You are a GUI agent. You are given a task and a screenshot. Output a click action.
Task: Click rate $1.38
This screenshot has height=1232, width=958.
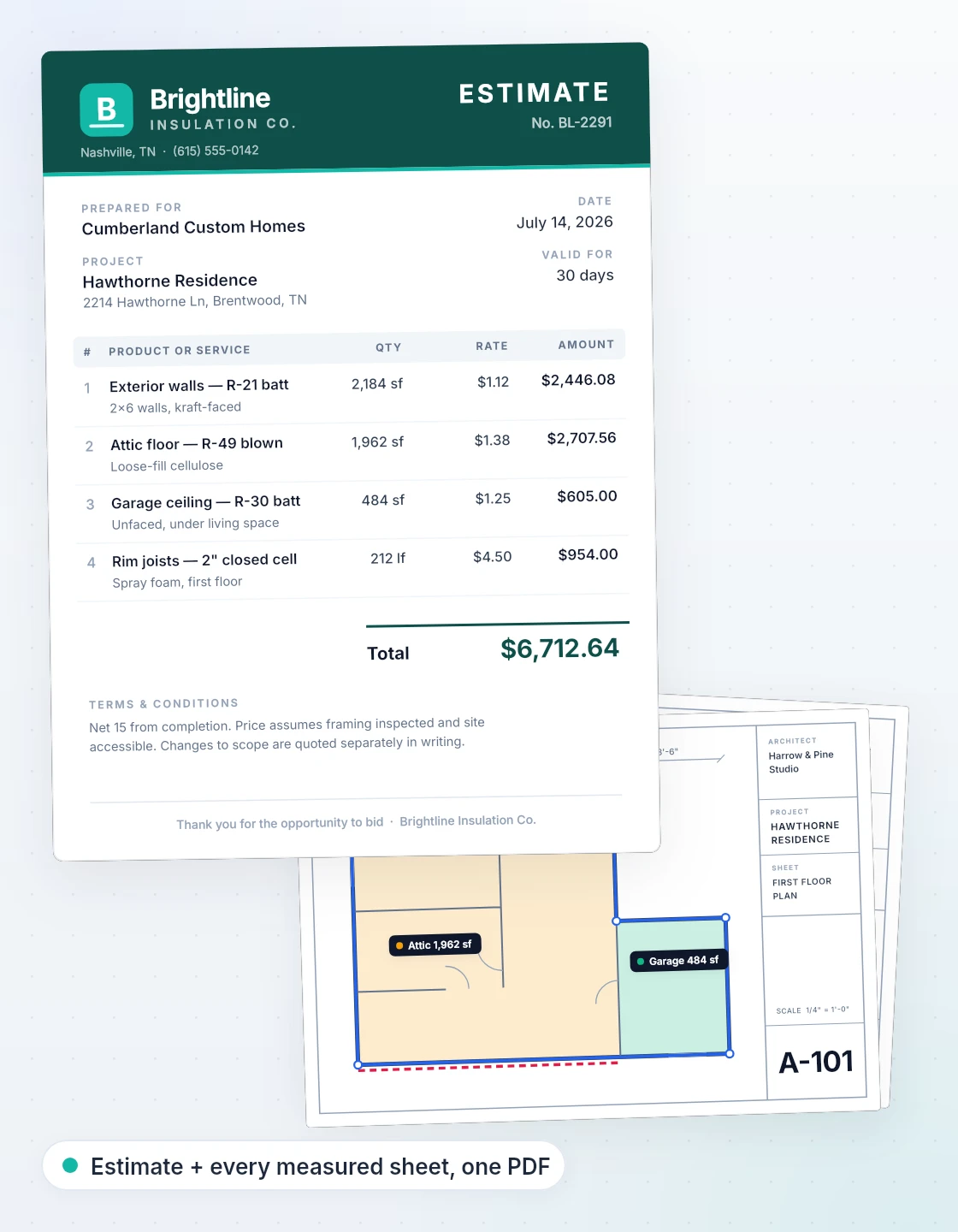(x=493, y=441)
